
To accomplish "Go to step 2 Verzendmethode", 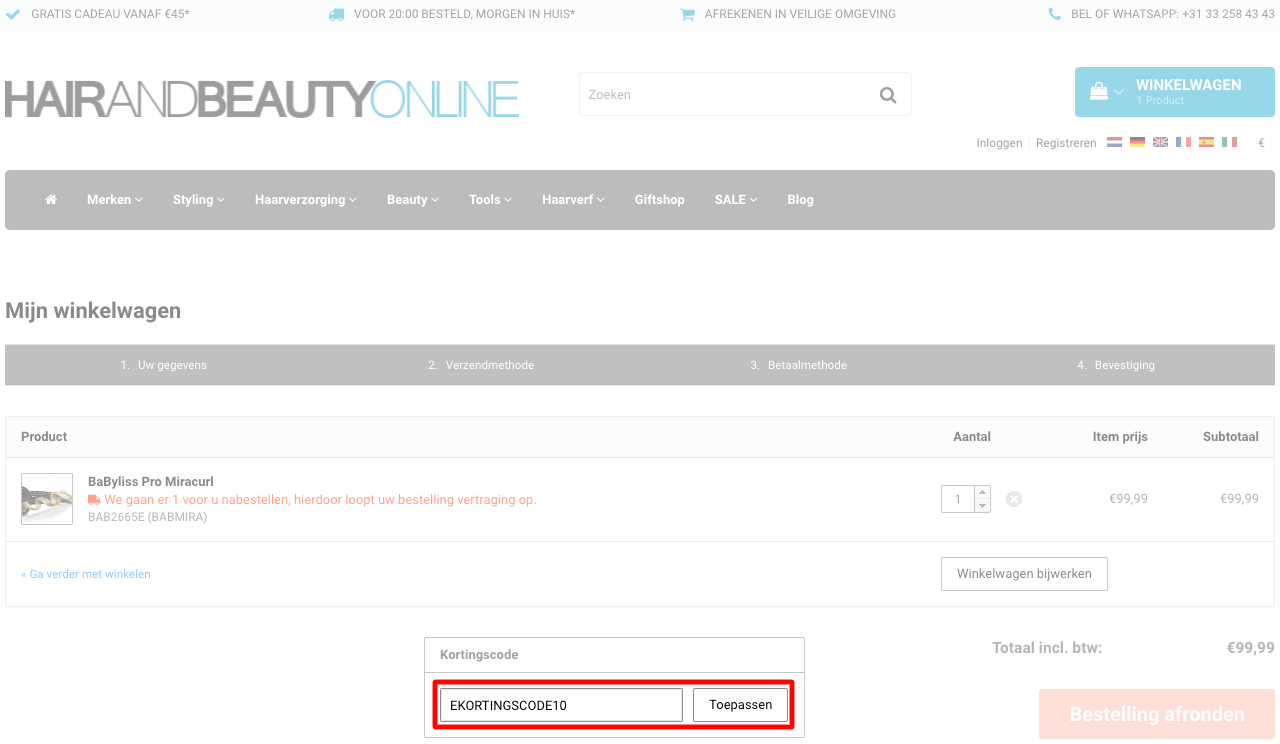I will pos(481,365).
